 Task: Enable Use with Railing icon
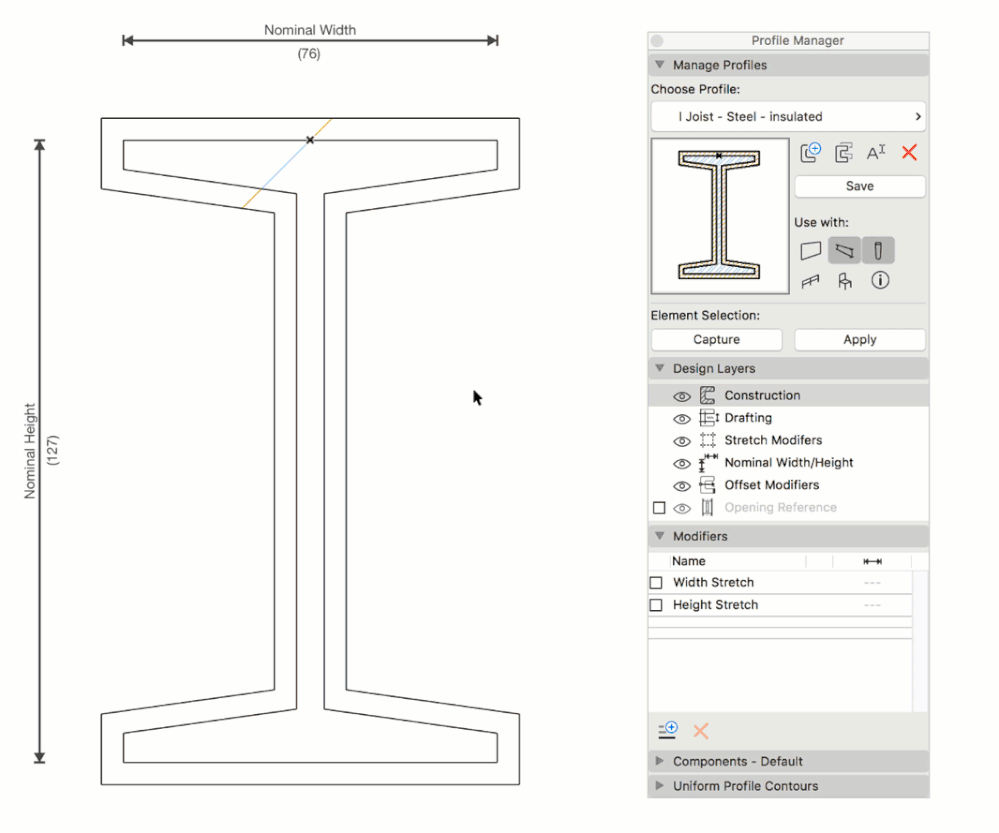(810, 281)
